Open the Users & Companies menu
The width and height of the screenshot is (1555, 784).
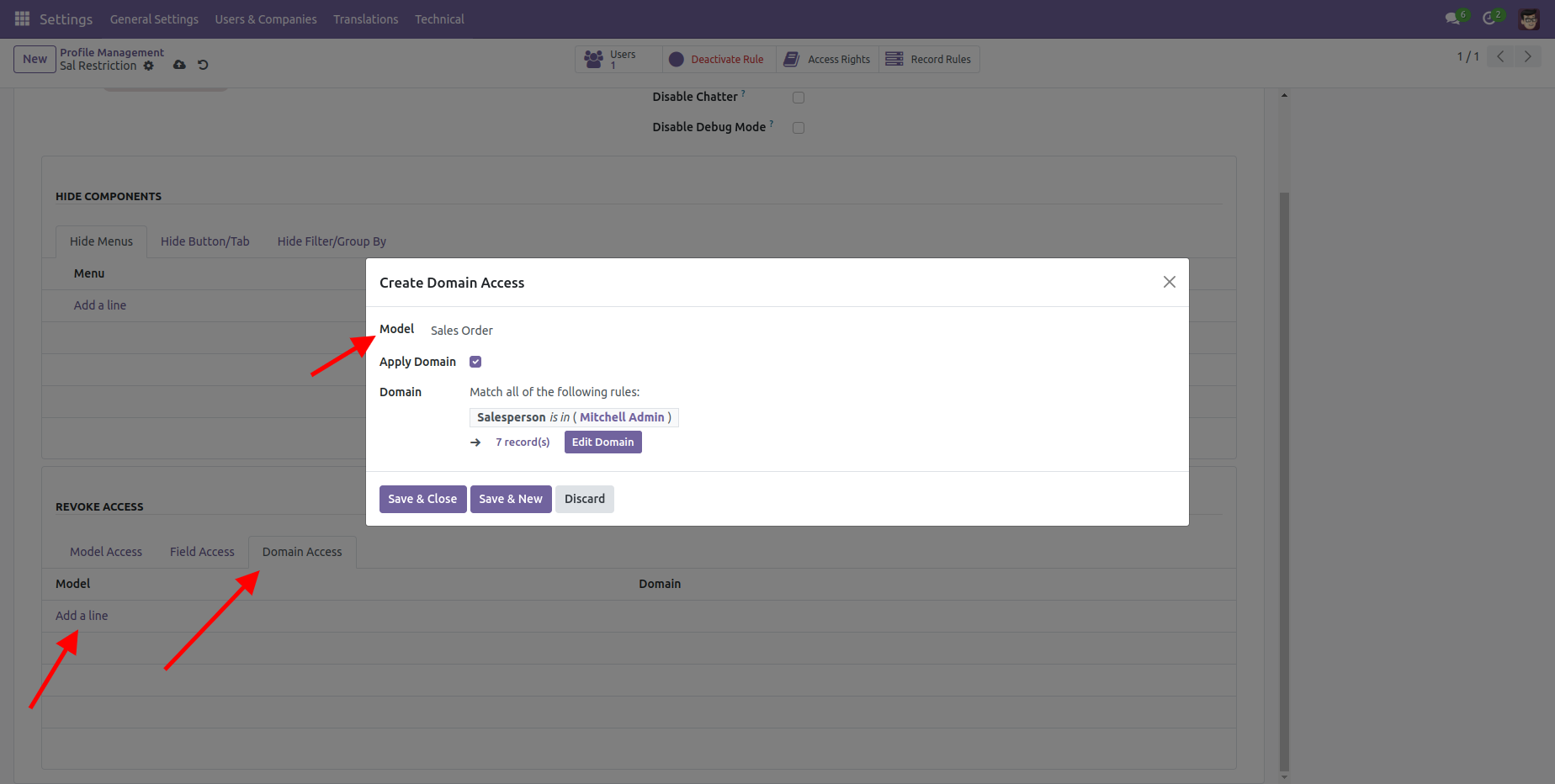[266, 19]
